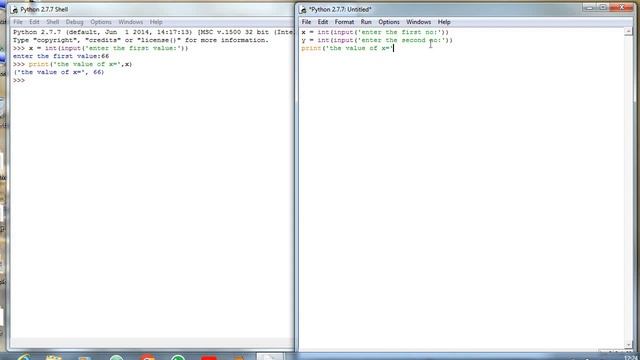Open Options menu in Untitled editor window
Screen dimensions: 640x360
tap(389, 22)
